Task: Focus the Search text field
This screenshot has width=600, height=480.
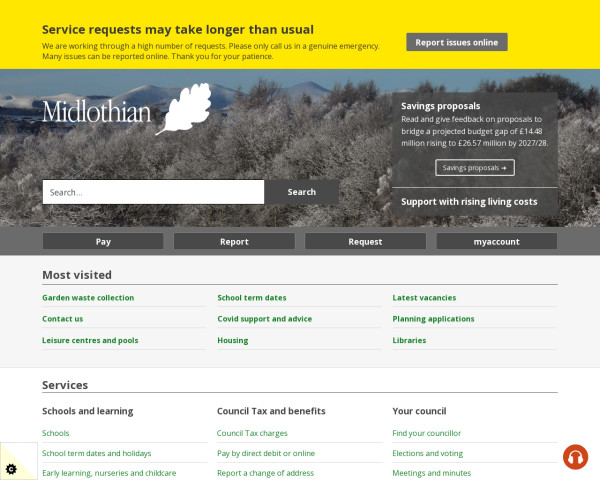Action: click(153, 192)
